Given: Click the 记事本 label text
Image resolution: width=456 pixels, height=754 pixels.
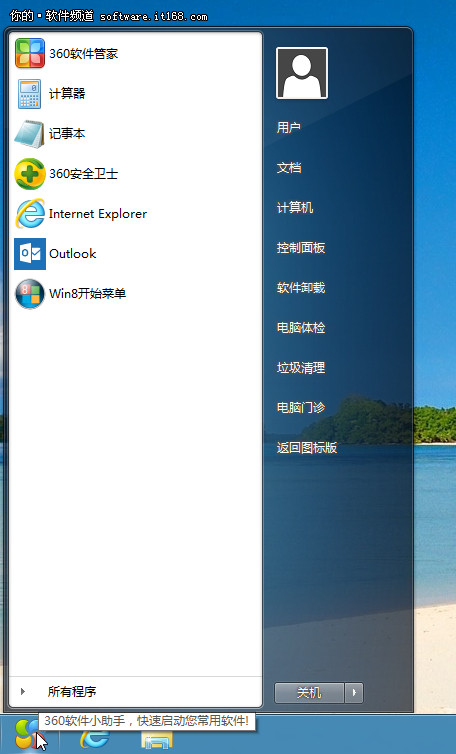Looking at the screenshot, I should pos(67,133).
